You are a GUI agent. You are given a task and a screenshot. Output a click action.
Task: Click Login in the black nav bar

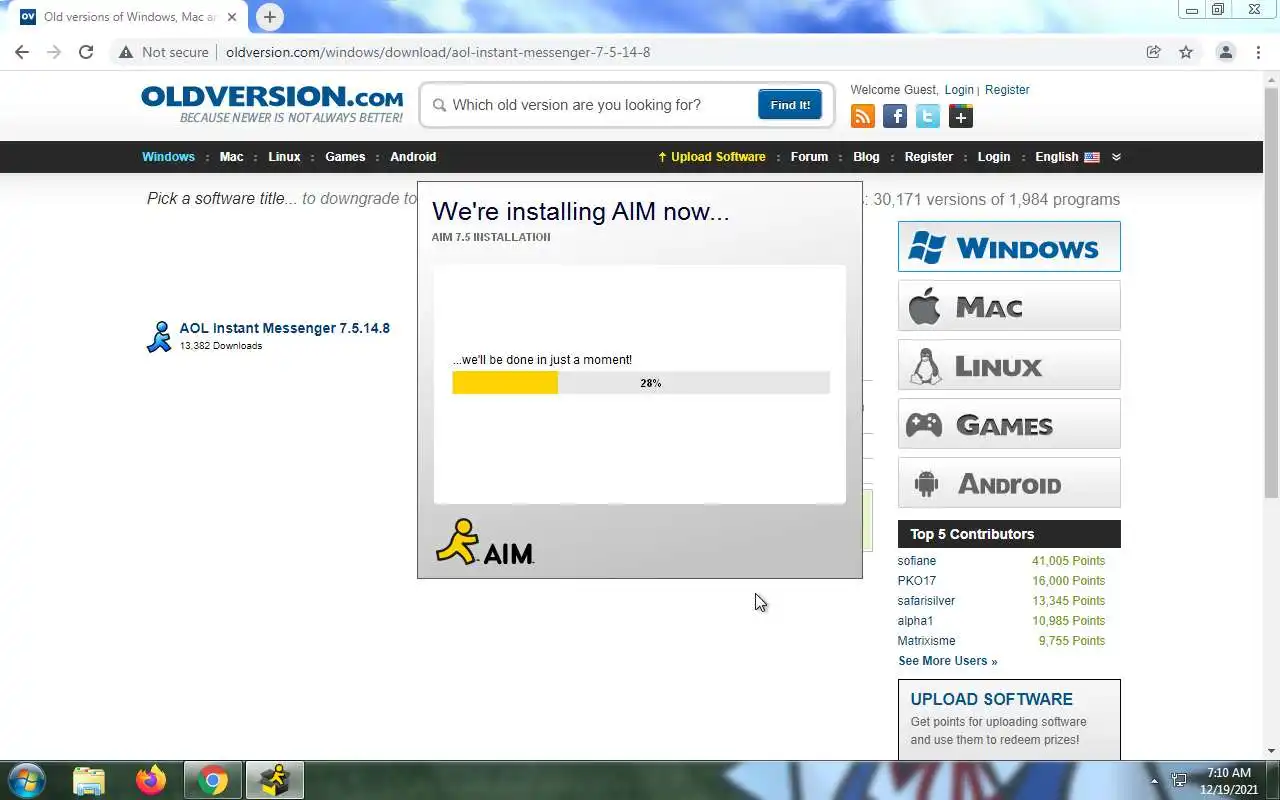click(x=993, y=157)
